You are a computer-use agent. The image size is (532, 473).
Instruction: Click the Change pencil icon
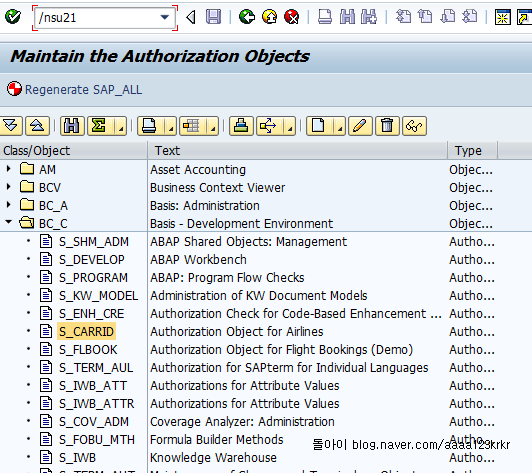tap(360, 126)
